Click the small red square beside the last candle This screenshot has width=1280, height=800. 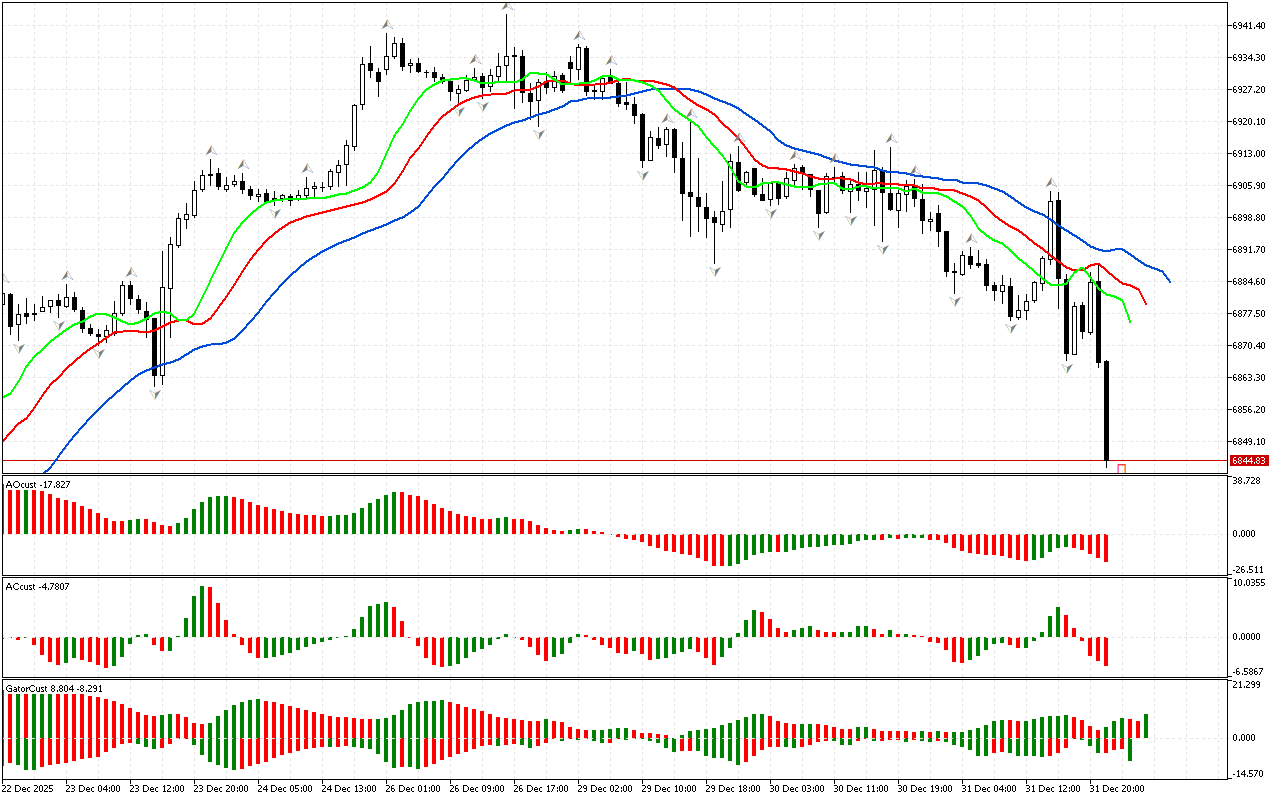pos(1122,468)
